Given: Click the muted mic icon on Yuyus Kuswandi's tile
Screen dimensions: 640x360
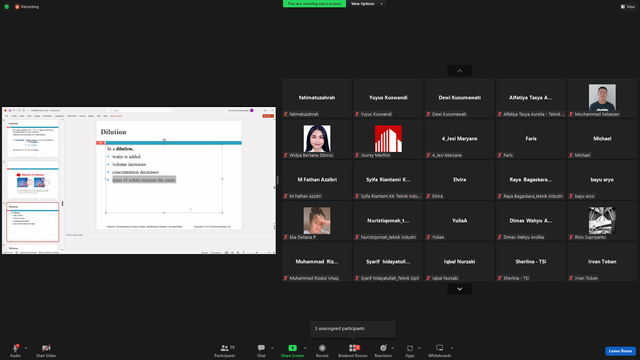Looking at the screenshot, I should click(x=357, y=114).
